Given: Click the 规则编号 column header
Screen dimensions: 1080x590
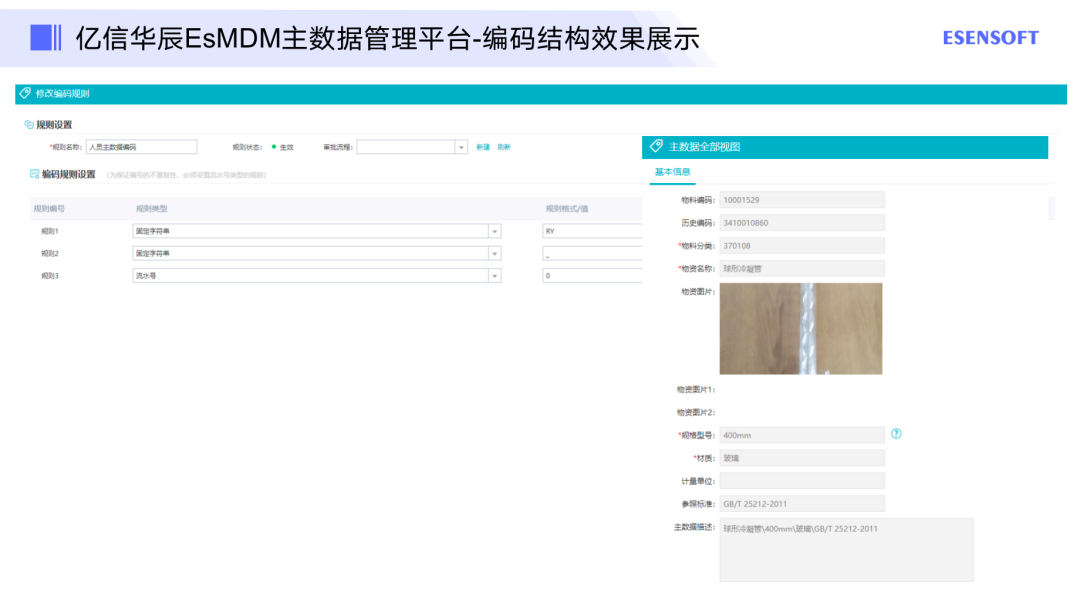Looking at the screenshot, I should pyautogui.click(x=50, y=209).
